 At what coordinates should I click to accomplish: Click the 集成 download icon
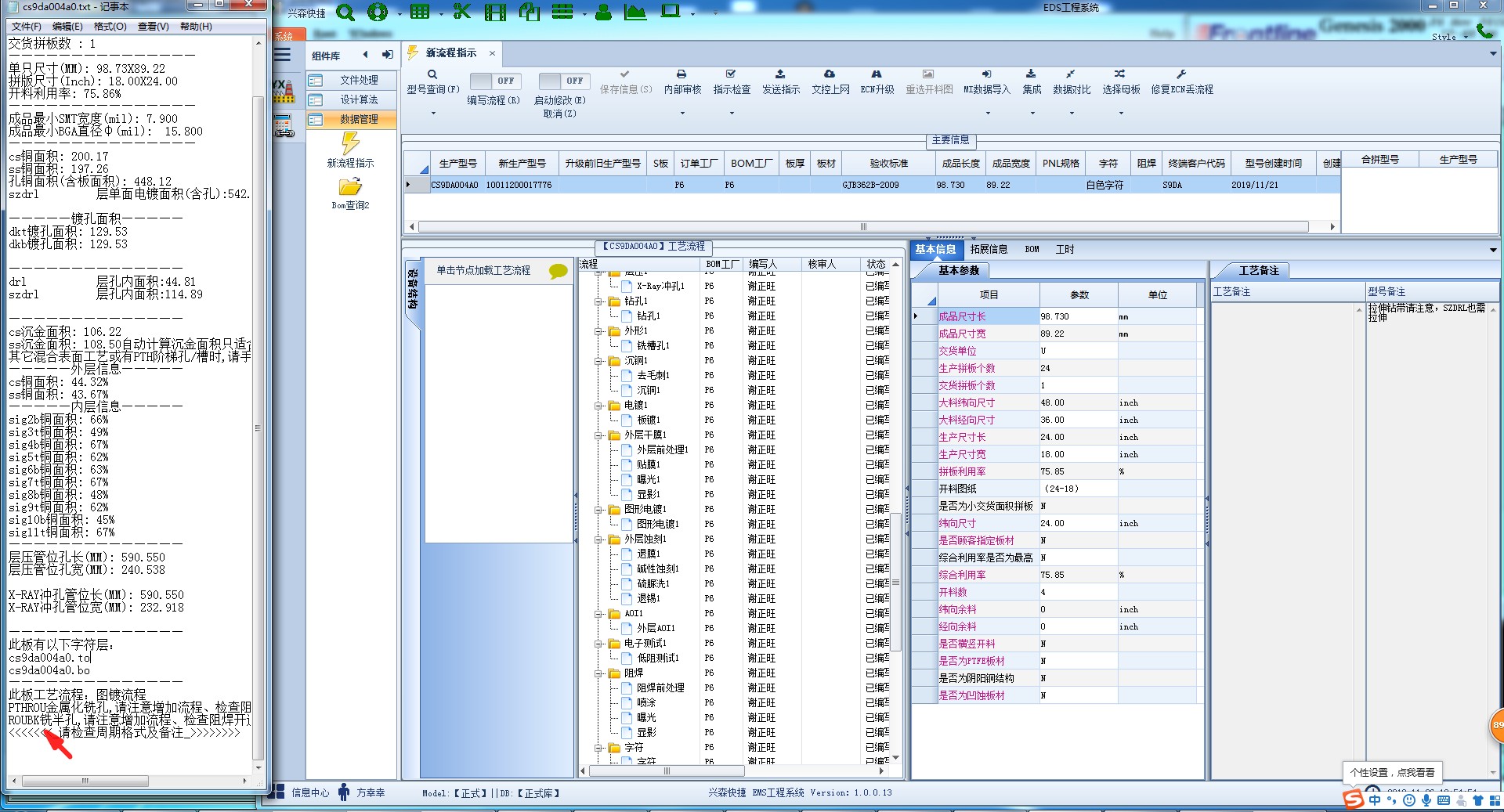[x=1031, y=74]
